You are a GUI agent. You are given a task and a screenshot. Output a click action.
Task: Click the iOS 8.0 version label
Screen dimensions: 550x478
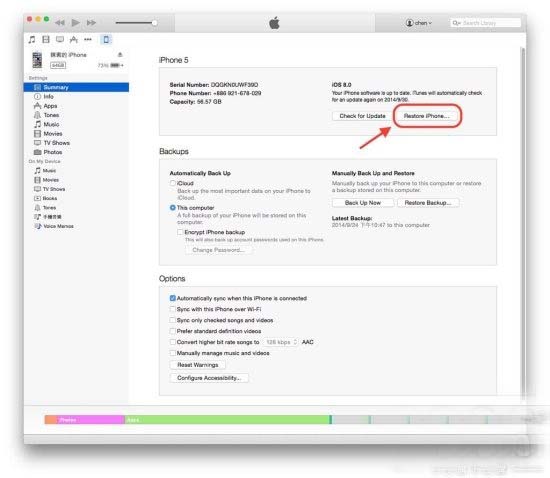(x=341, y=85)
